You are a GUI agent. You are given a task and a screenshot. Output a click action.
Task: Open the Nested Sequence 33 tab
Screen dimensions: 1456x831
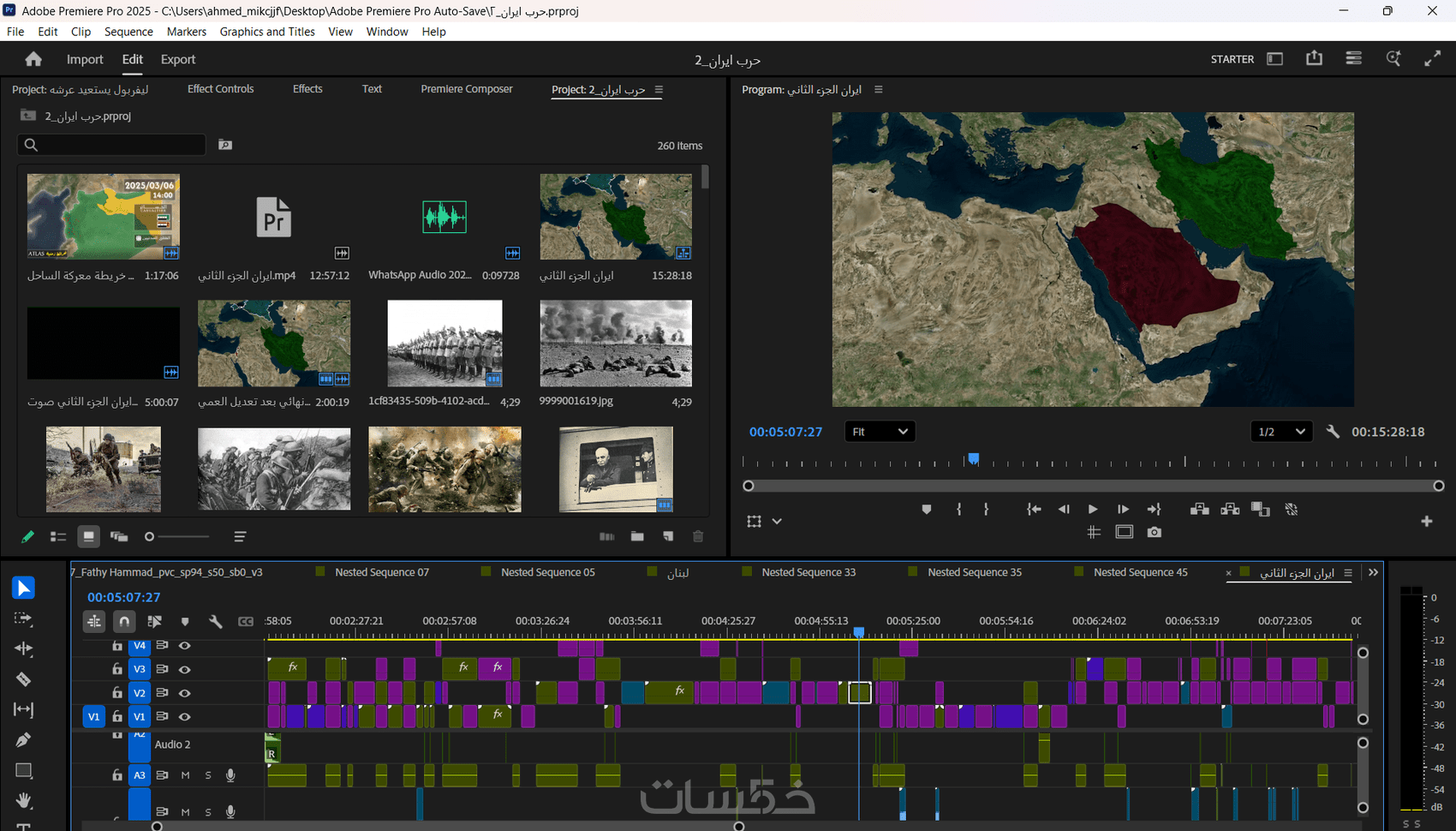point(809,572)
